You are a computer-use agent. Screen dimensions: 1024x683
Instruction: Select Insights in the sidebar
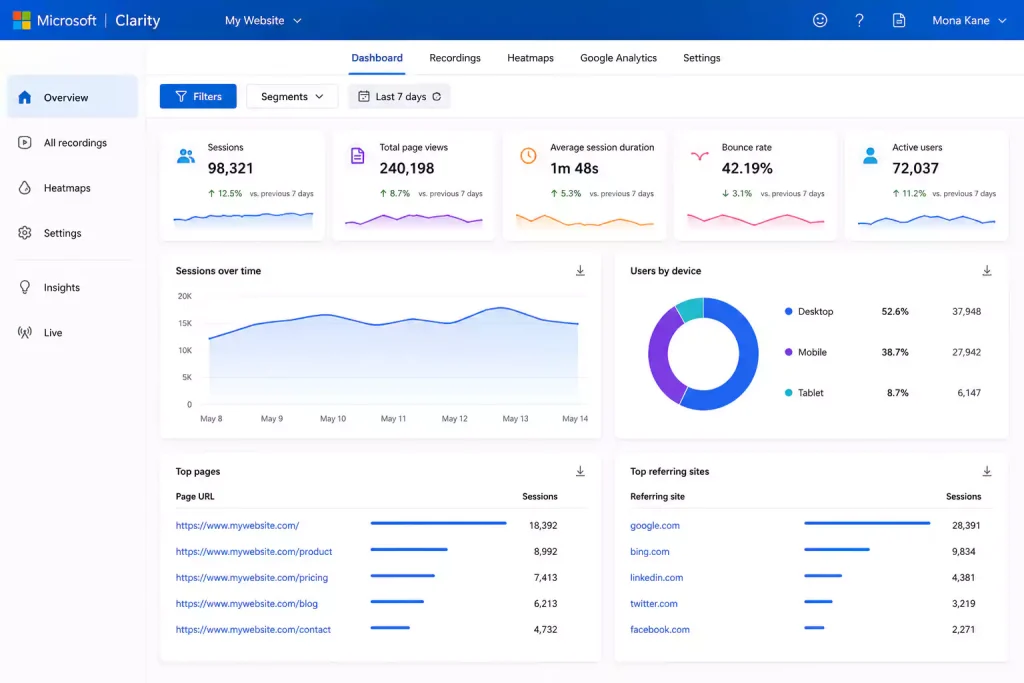72,287
